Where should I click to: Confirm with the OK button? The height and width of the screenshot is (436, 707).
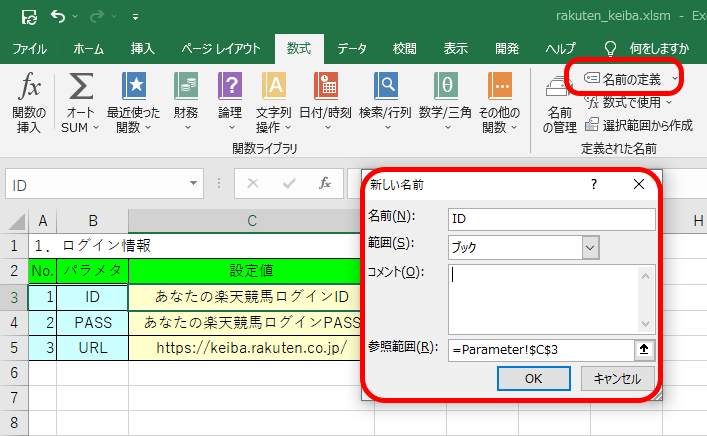point(533,378)
